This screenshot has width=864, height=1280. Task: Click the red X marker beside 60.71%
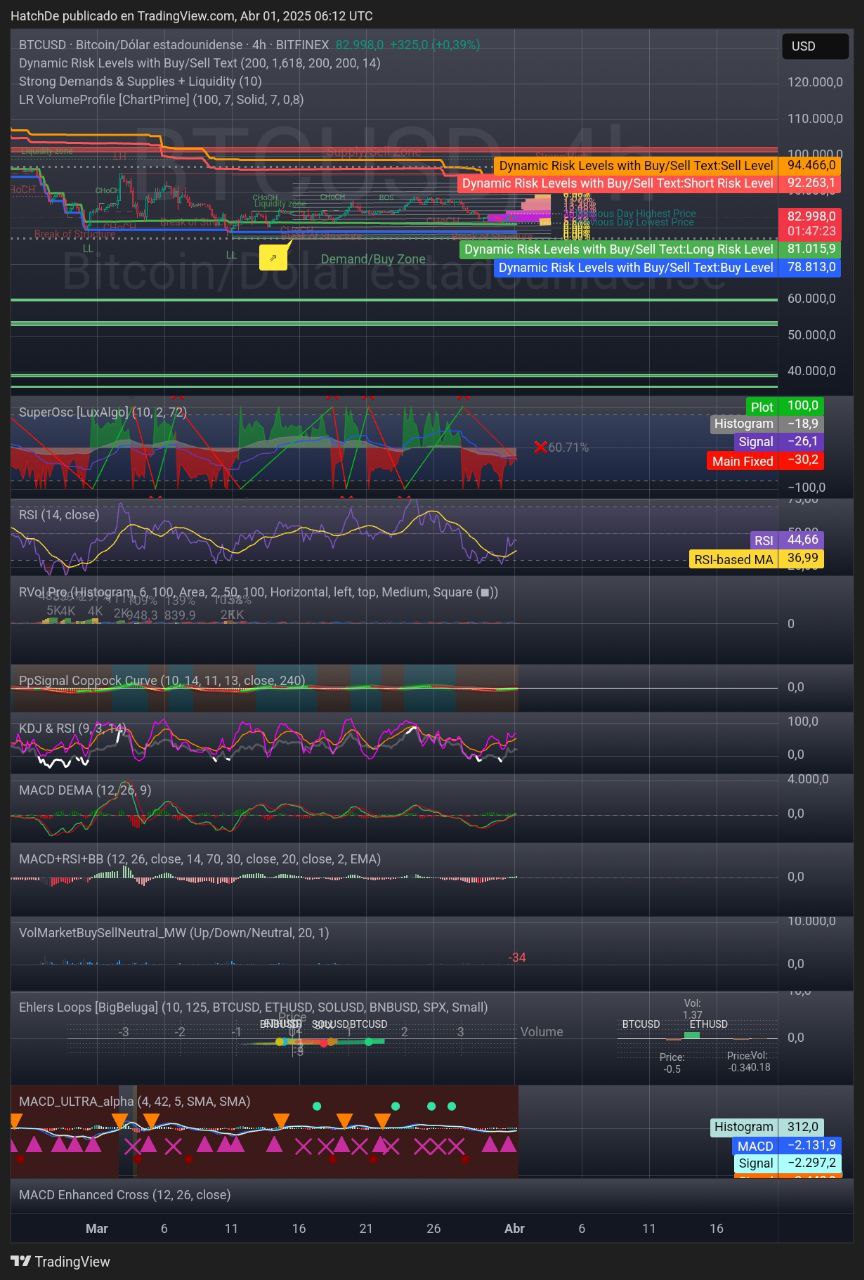click(x=540, y=447)
